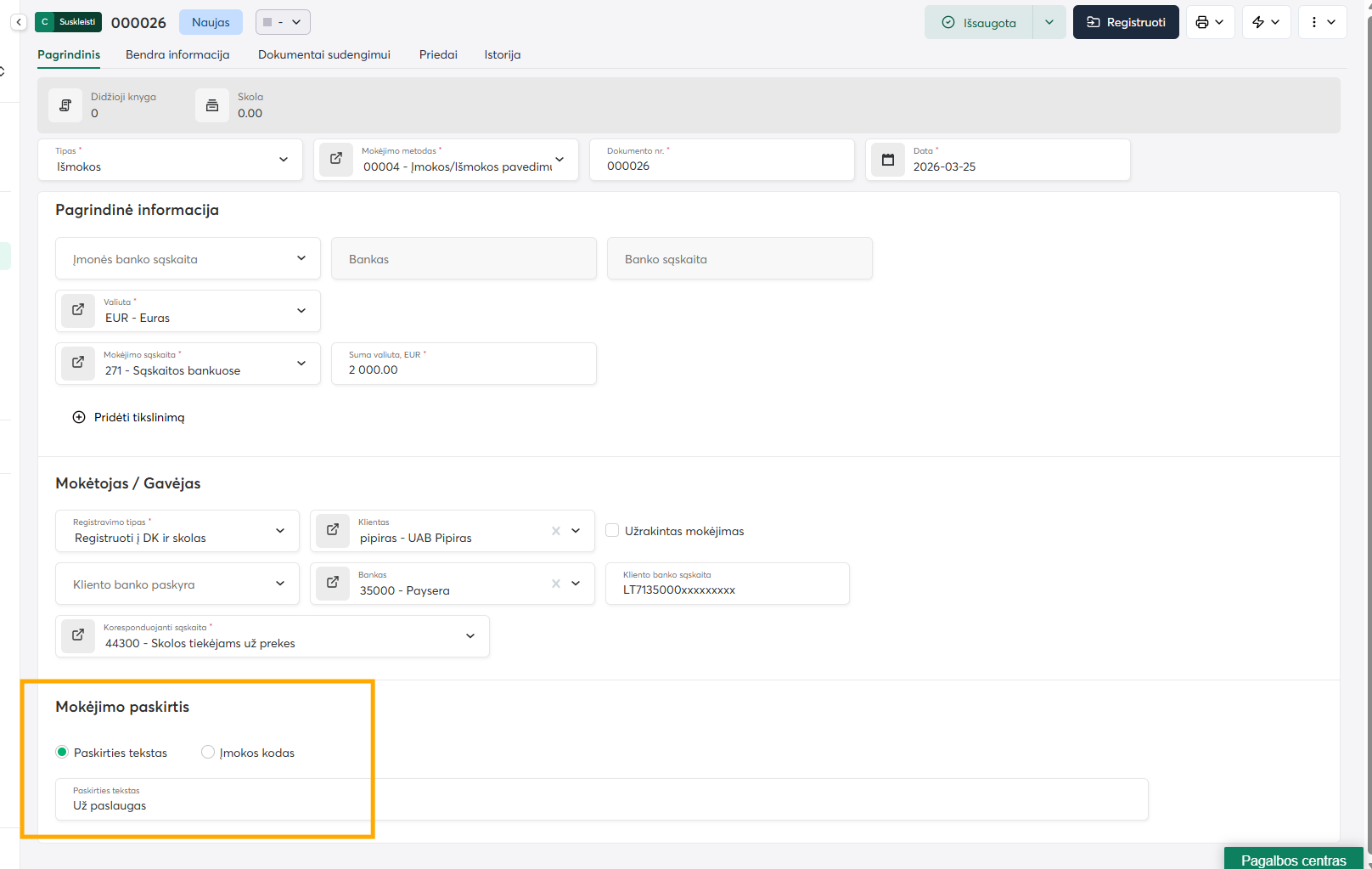
Task: Open the three-dot more options menu
Action: click(1322, 22)
